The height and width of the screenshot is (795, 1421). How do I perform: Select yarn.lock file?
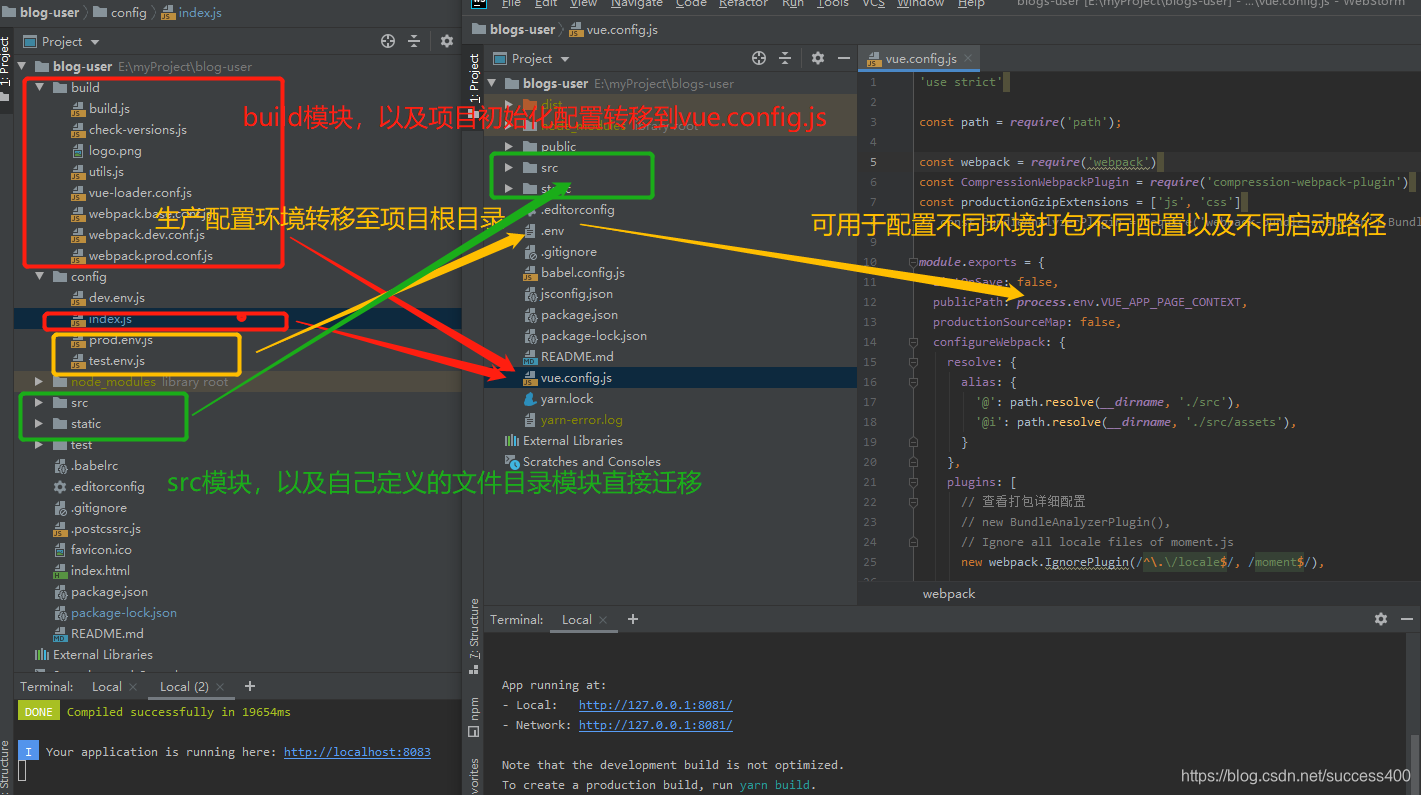coord(558,399)
